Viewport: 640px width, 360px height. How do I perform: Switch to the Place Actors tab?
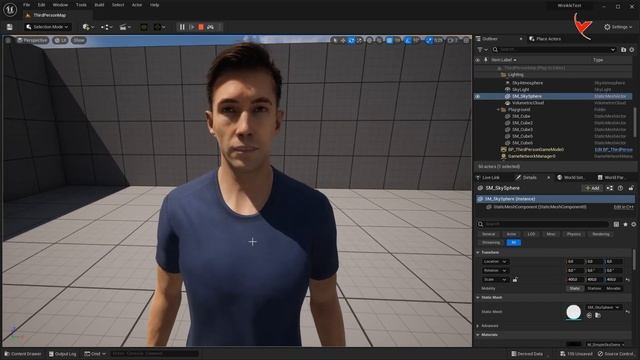tap(545, 39)
